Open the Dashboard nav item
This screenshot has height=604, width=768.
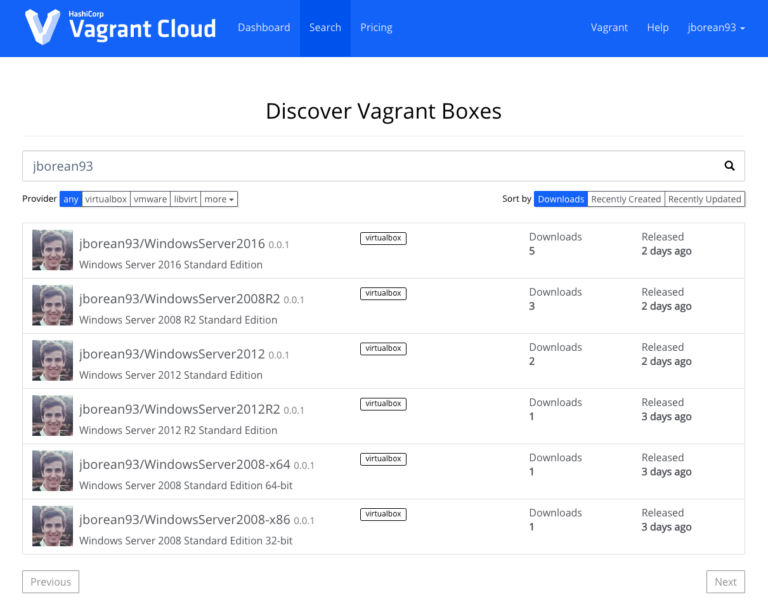click(264, 27)
